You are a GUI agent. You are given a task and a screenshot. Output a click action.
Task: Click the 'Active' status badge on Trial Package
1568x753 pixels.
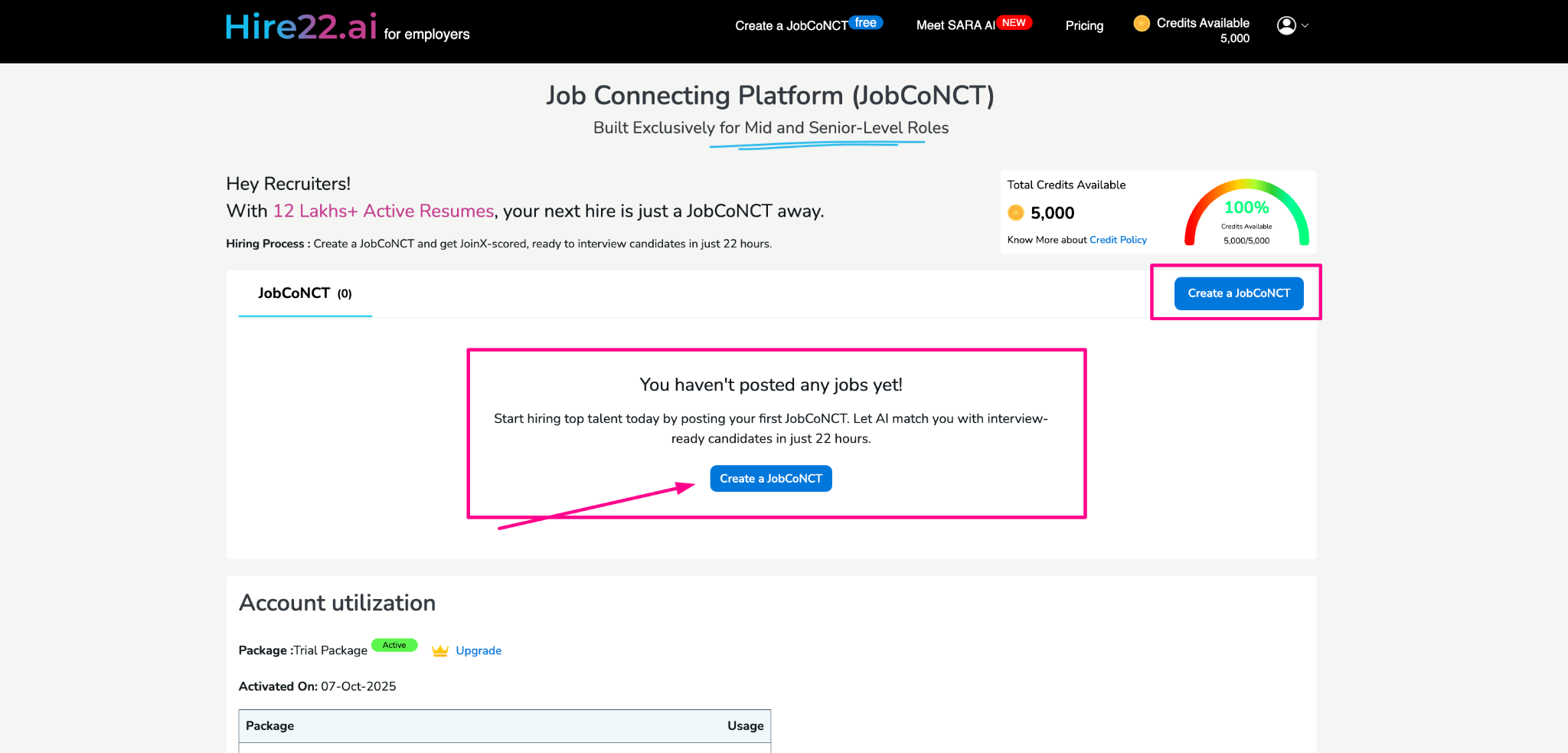[394, 645]
